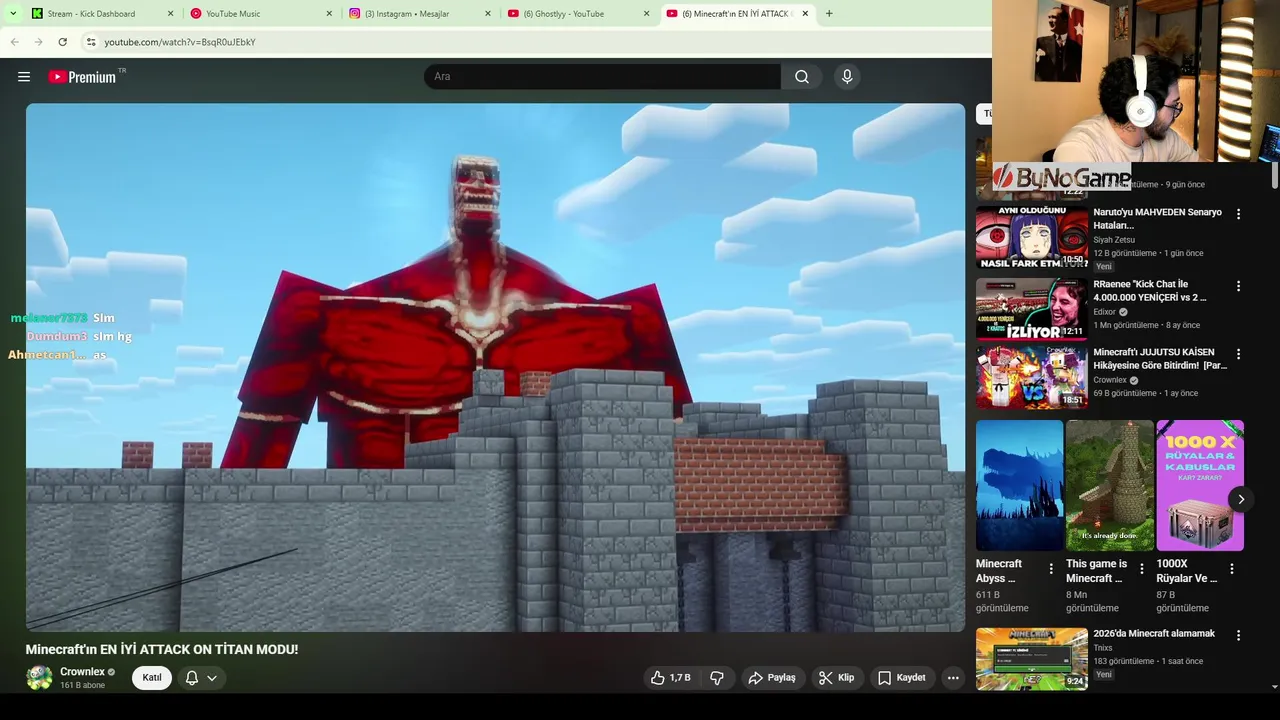Close the Ghostlyy - YouTube tab

coord(646,14)
